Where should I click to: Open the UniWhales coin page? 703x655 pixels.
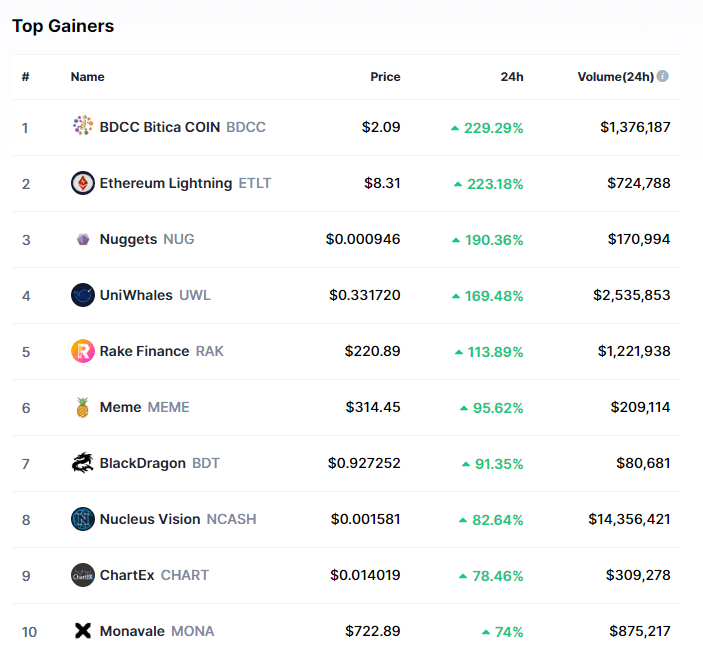136,295
